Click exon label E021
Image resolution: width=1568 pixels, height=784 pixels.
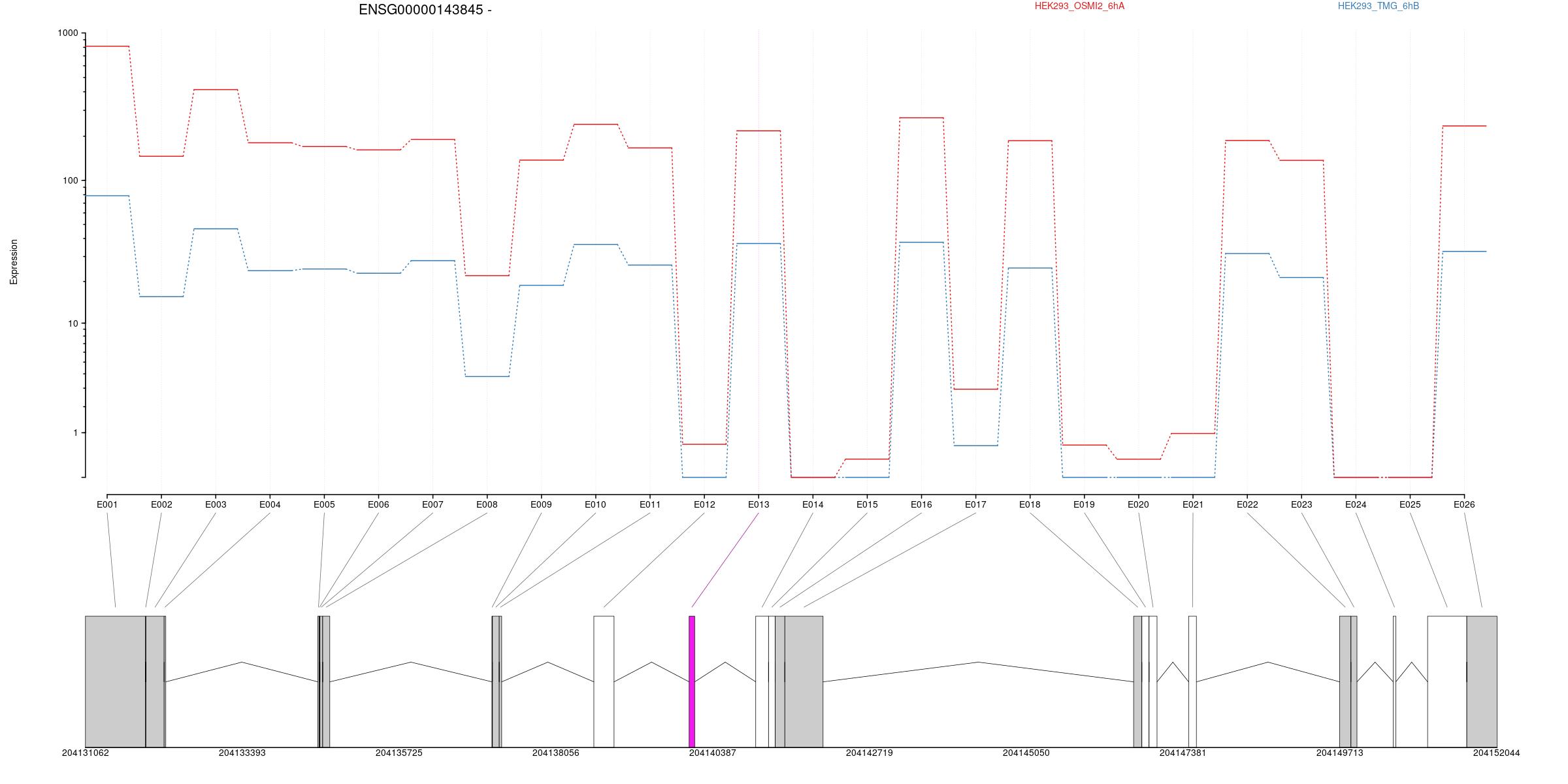point(1193,504)
